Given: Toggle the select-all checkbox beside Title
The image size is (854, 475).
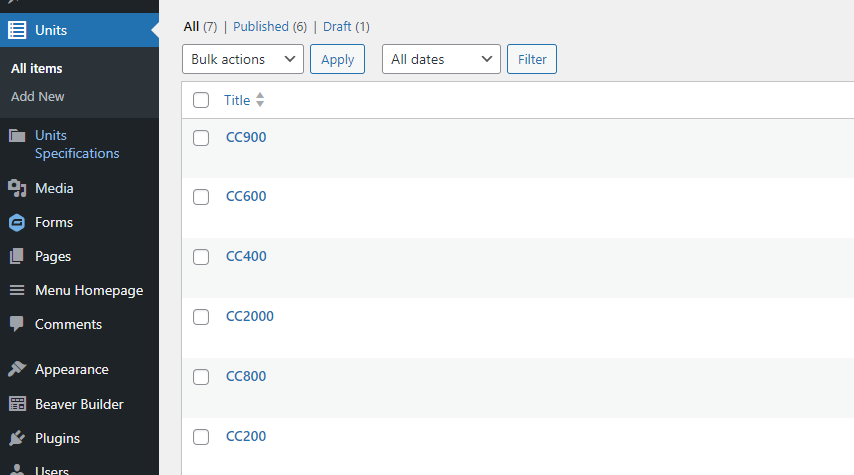Looking at the screenshot, I should tap(201, 100).
